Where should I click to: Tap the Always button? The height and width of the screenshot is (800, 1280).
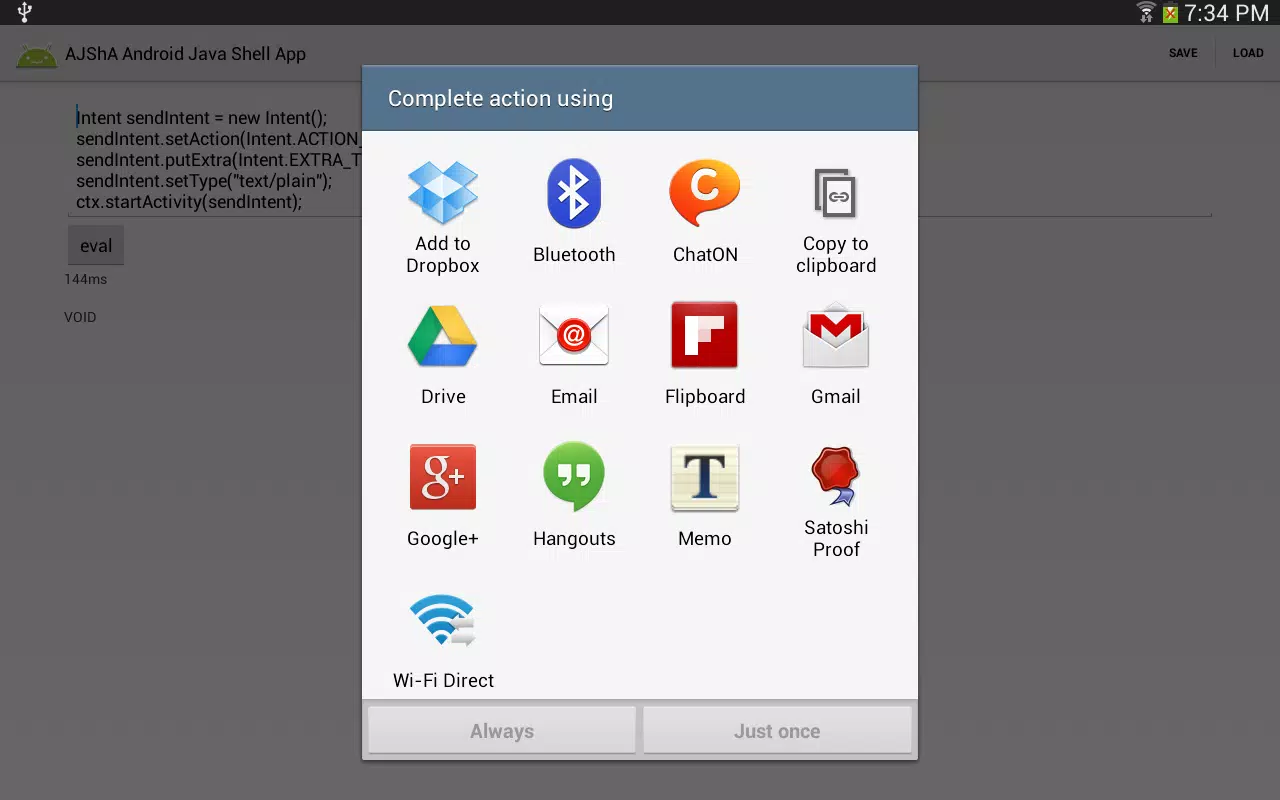click(x=502, y=731)
